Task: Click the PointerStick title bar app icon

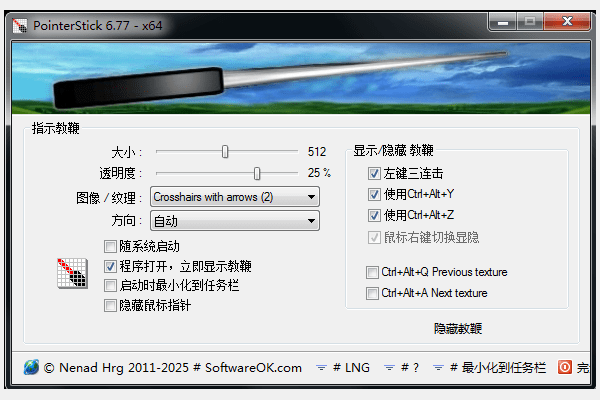Action: pyautogui.click(x=20, y=26)
